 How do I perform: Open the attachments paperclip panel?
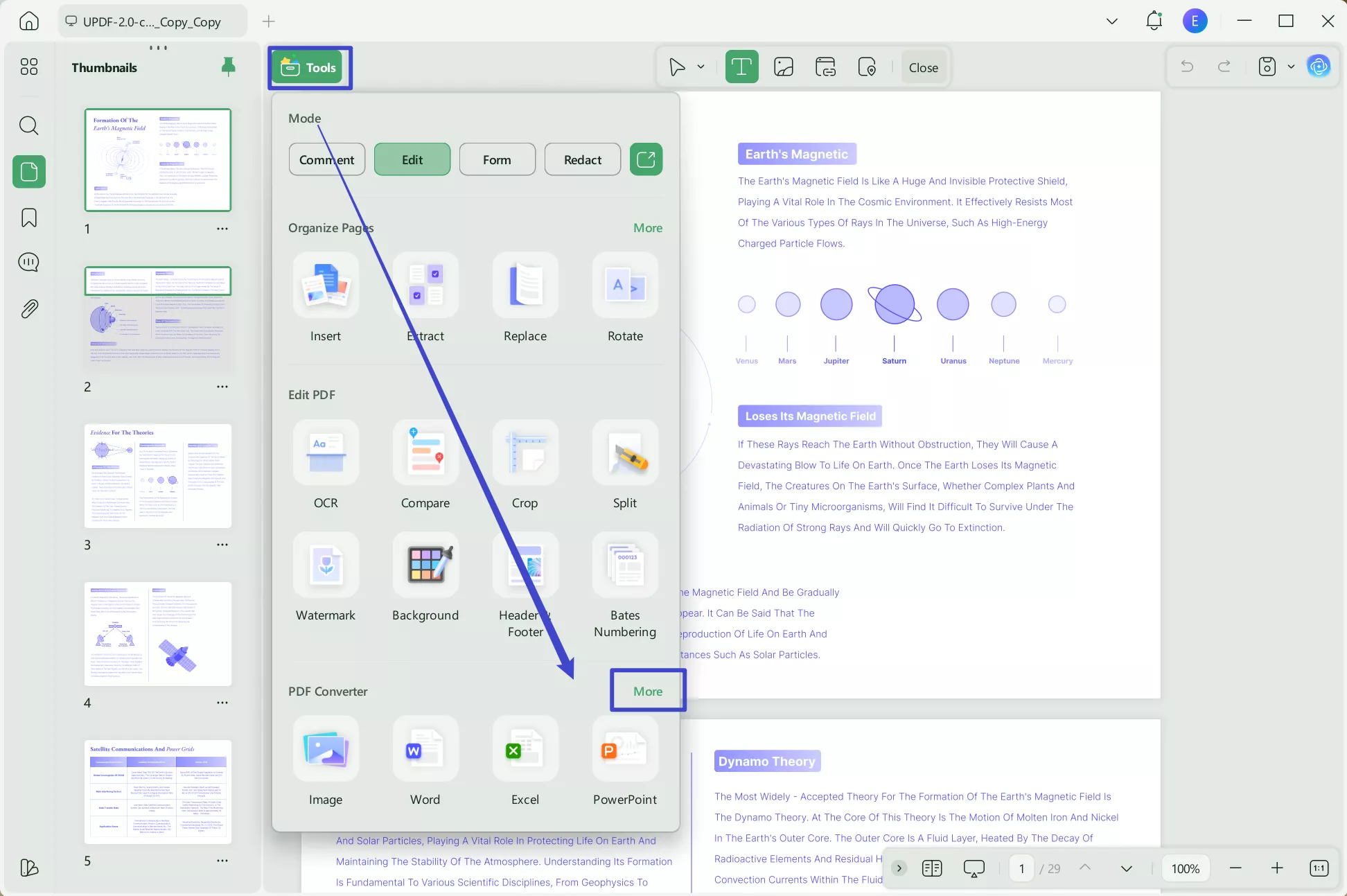click(x=29, y=308)
